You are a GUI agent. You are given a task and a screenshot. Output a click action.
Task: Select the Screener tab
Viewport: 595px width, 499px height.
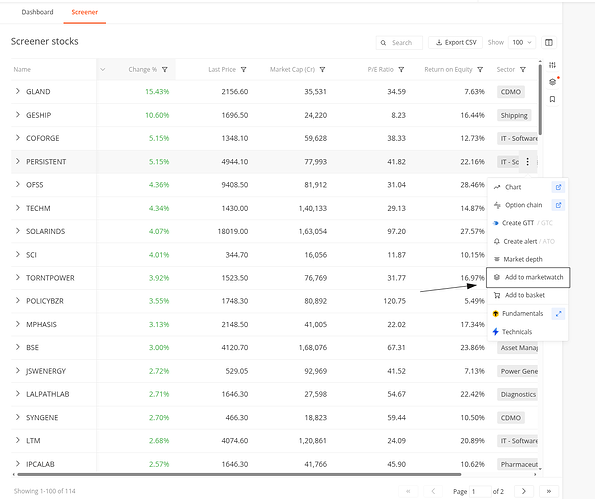click(85, 12)
